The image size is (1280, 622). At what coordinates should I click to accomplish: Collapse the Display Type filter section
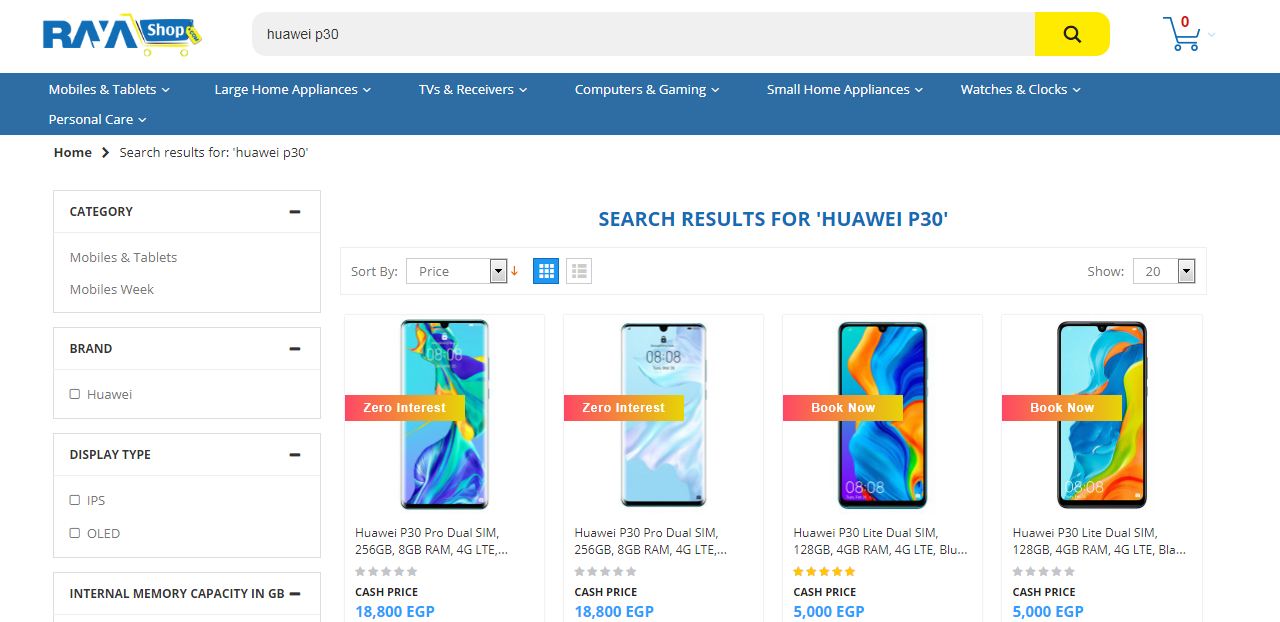294,455
